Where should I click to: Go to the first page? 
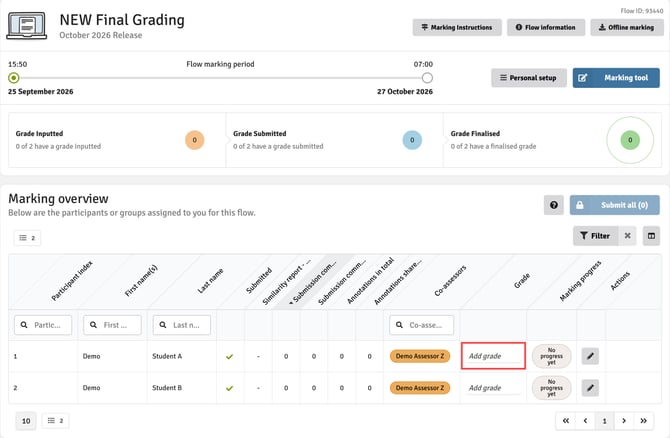[566, 421]
